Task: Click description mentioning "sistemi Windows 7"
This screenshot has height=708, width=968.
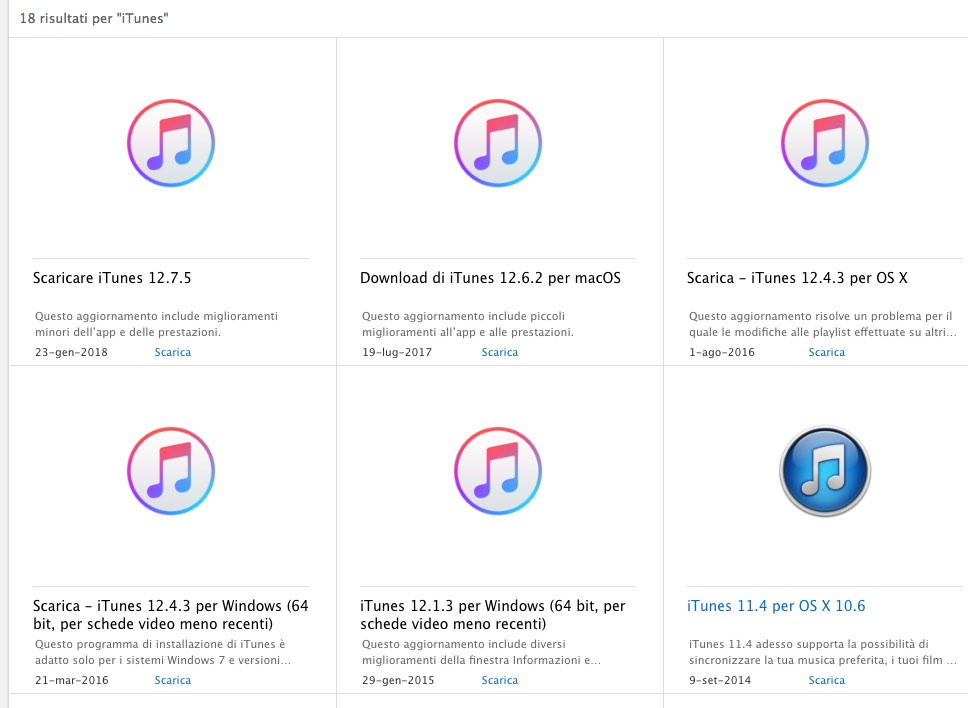Action: coord(162,652)
